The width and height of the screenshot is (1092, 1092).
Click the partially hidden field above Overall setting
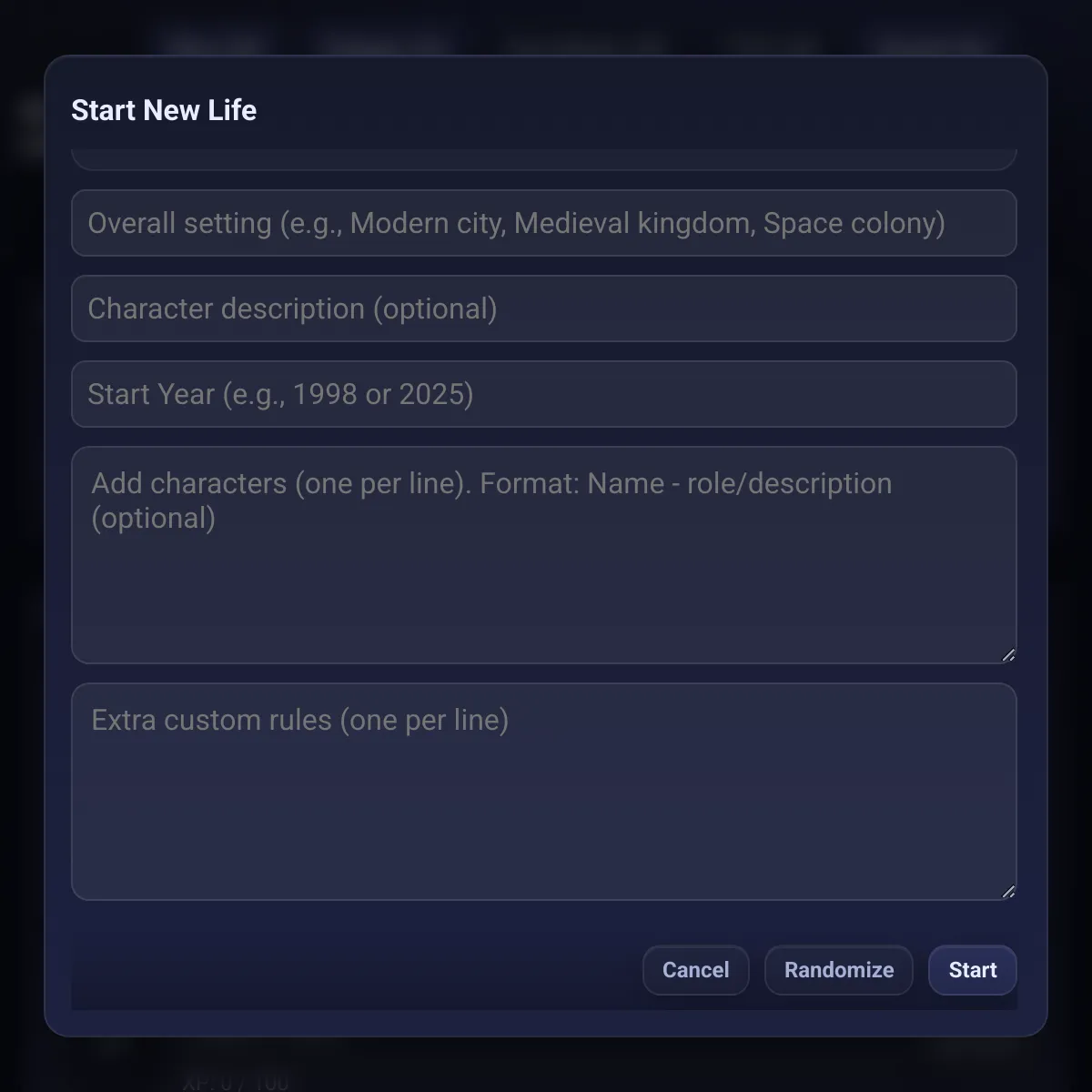(x=544, y=157)
